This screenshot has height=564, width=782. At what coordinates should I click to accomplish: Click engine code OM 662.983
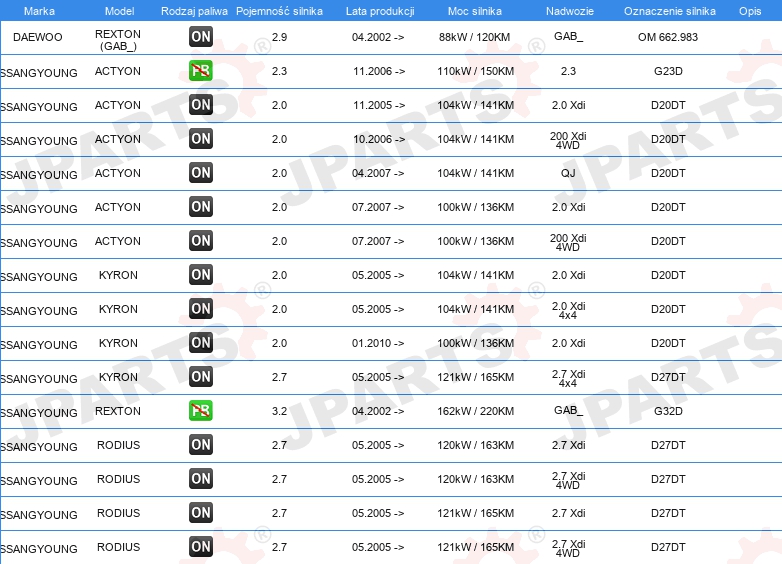point(668,37)
